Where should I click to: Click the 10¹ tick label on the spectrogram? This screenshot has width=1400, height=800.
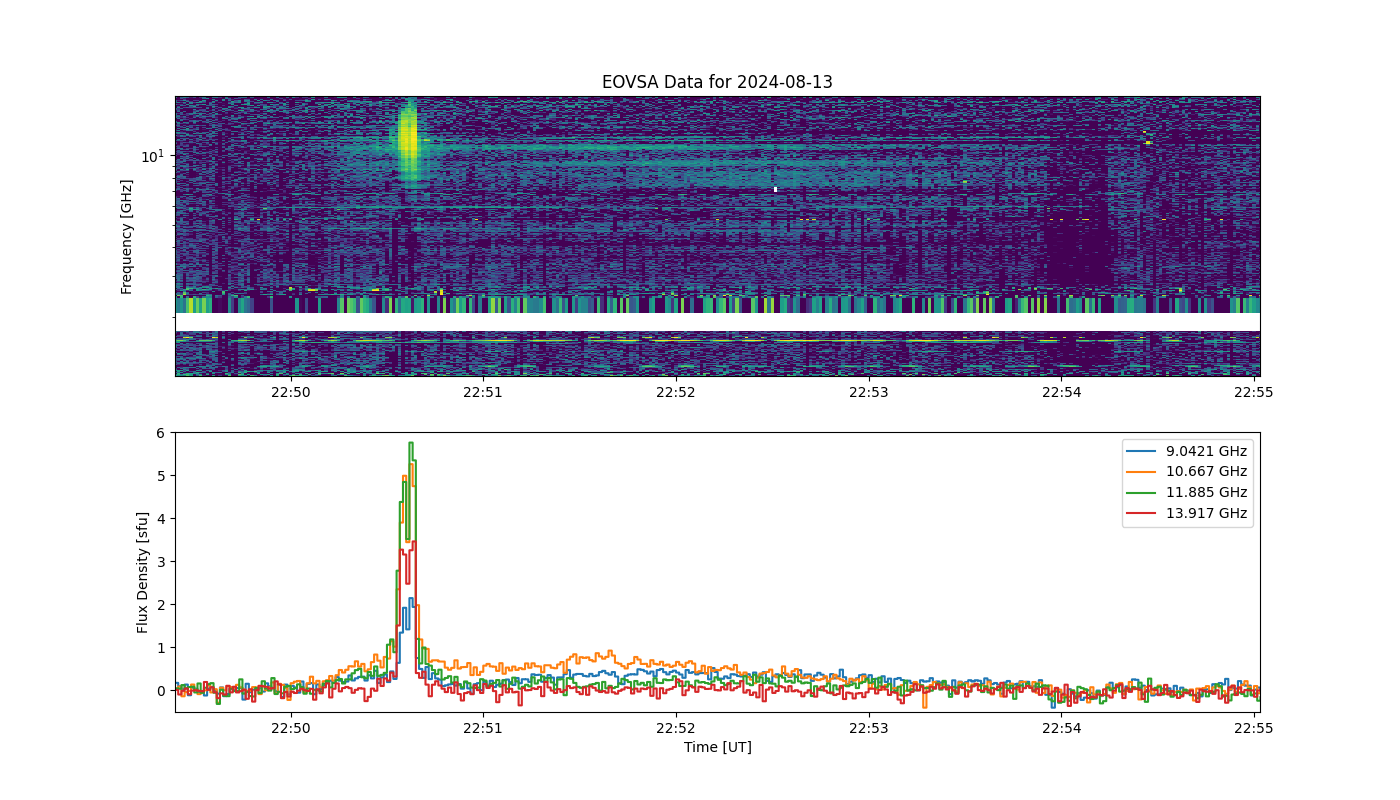tap(151, 156)
